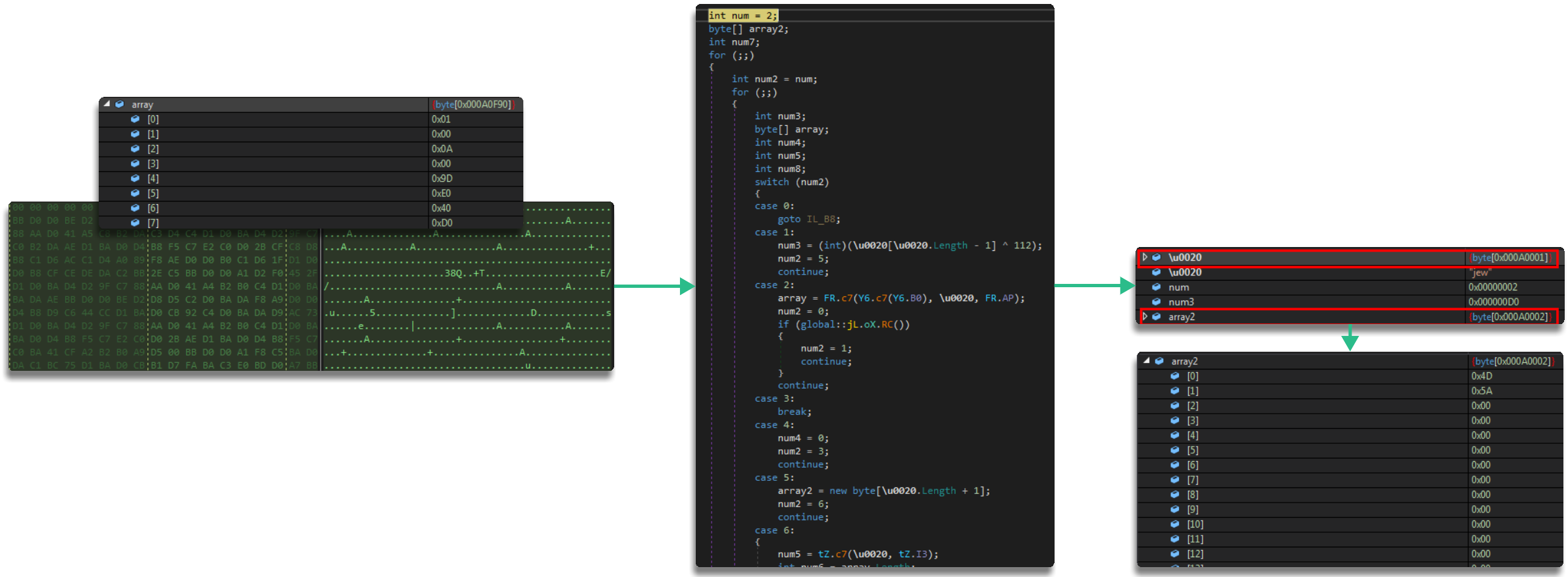Image resolution: width=1568 pixels, height=577 pixels.
Task: Click the icon of \u0020 string "jew" row
Action: click(1156, 272)
